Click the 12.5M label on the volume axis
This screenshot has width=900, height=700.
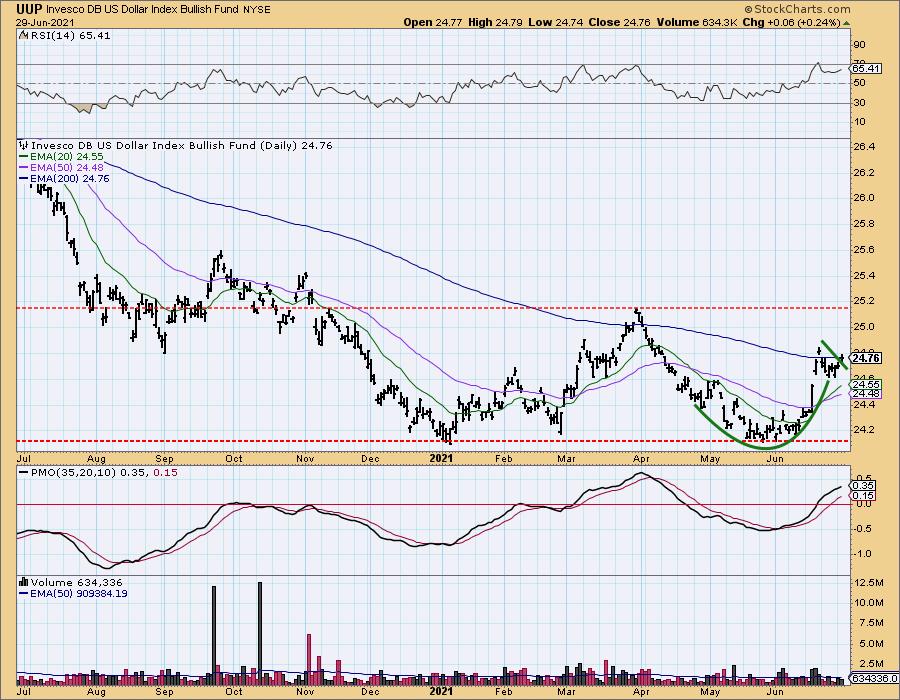(871, 583)
